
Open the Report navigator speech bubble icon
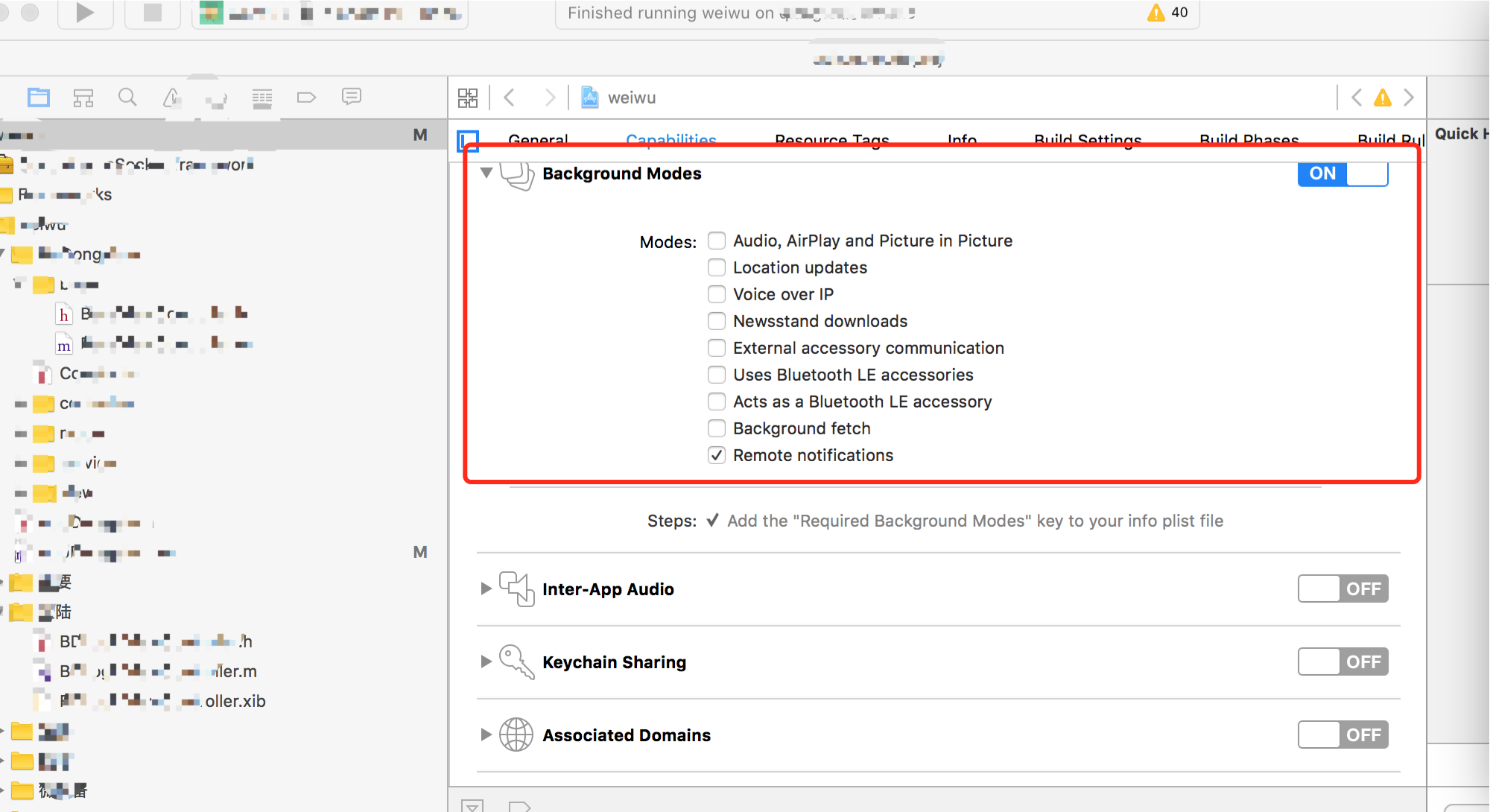point(352,97)
